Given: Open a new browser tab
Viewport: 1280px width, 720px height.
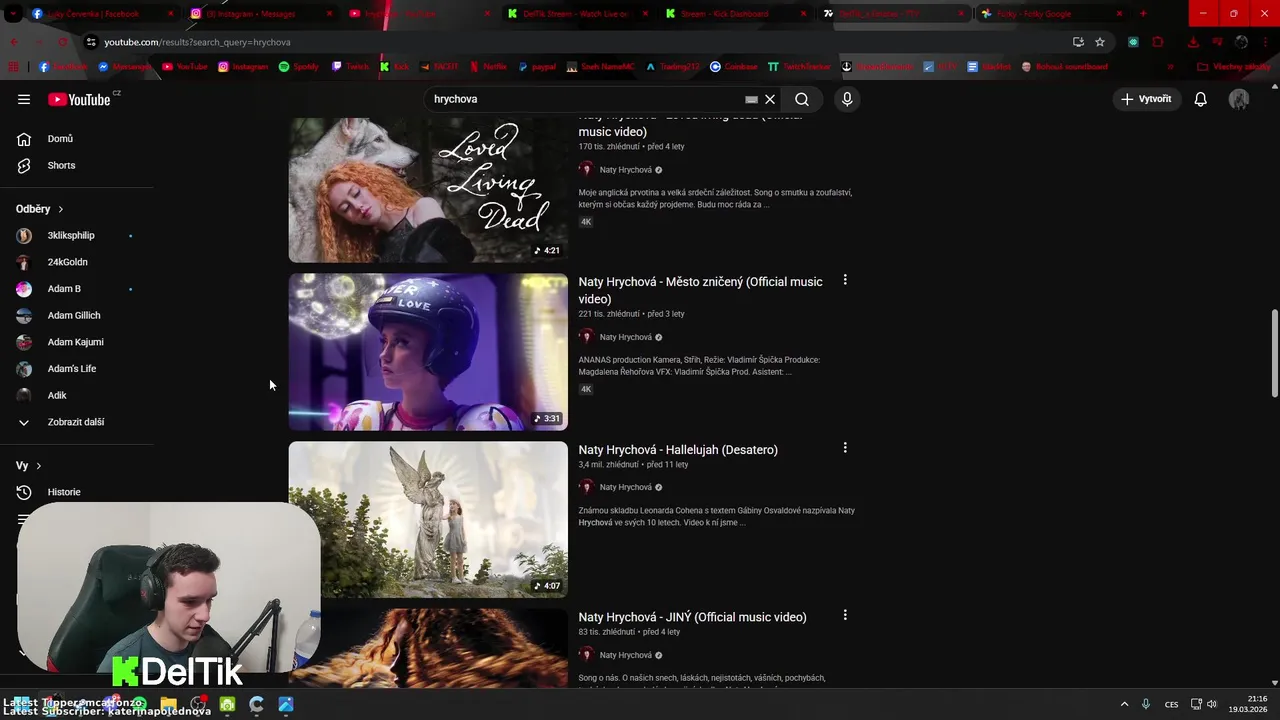Looking at the screenshot, I should pos(1143,14).
